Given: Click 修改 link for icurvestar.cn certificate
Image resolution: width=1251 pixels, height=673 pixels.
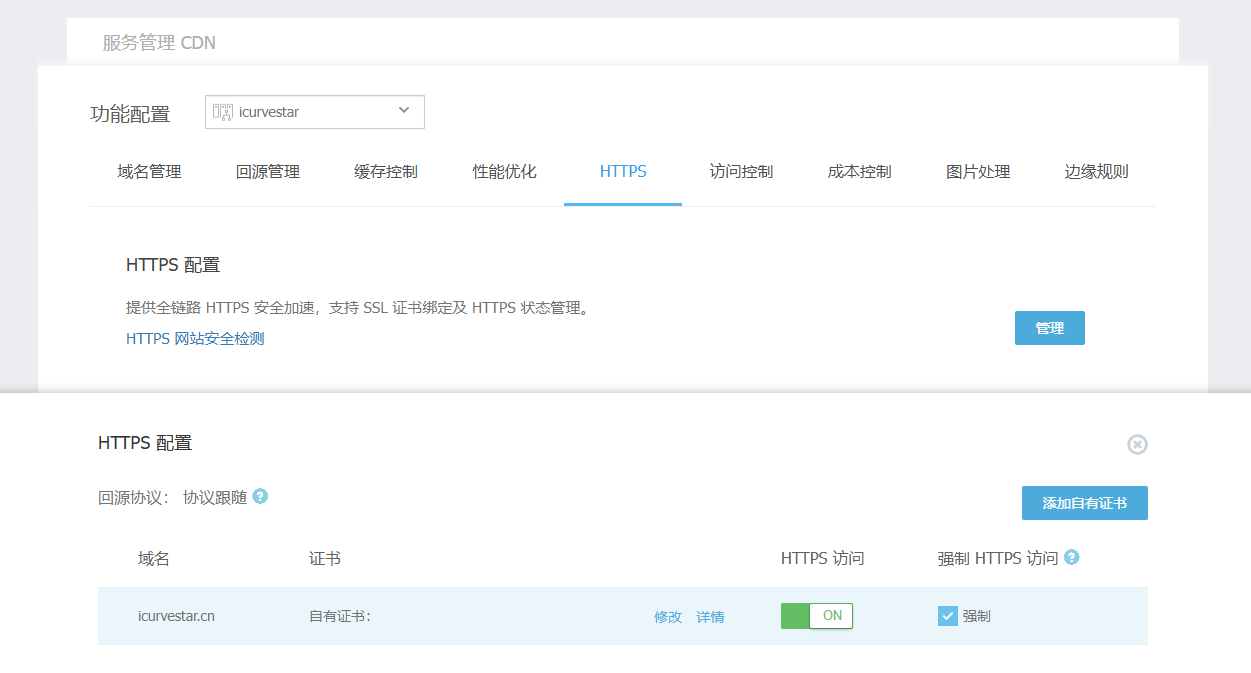Looking at the screenshot, I should coord(668,617).
